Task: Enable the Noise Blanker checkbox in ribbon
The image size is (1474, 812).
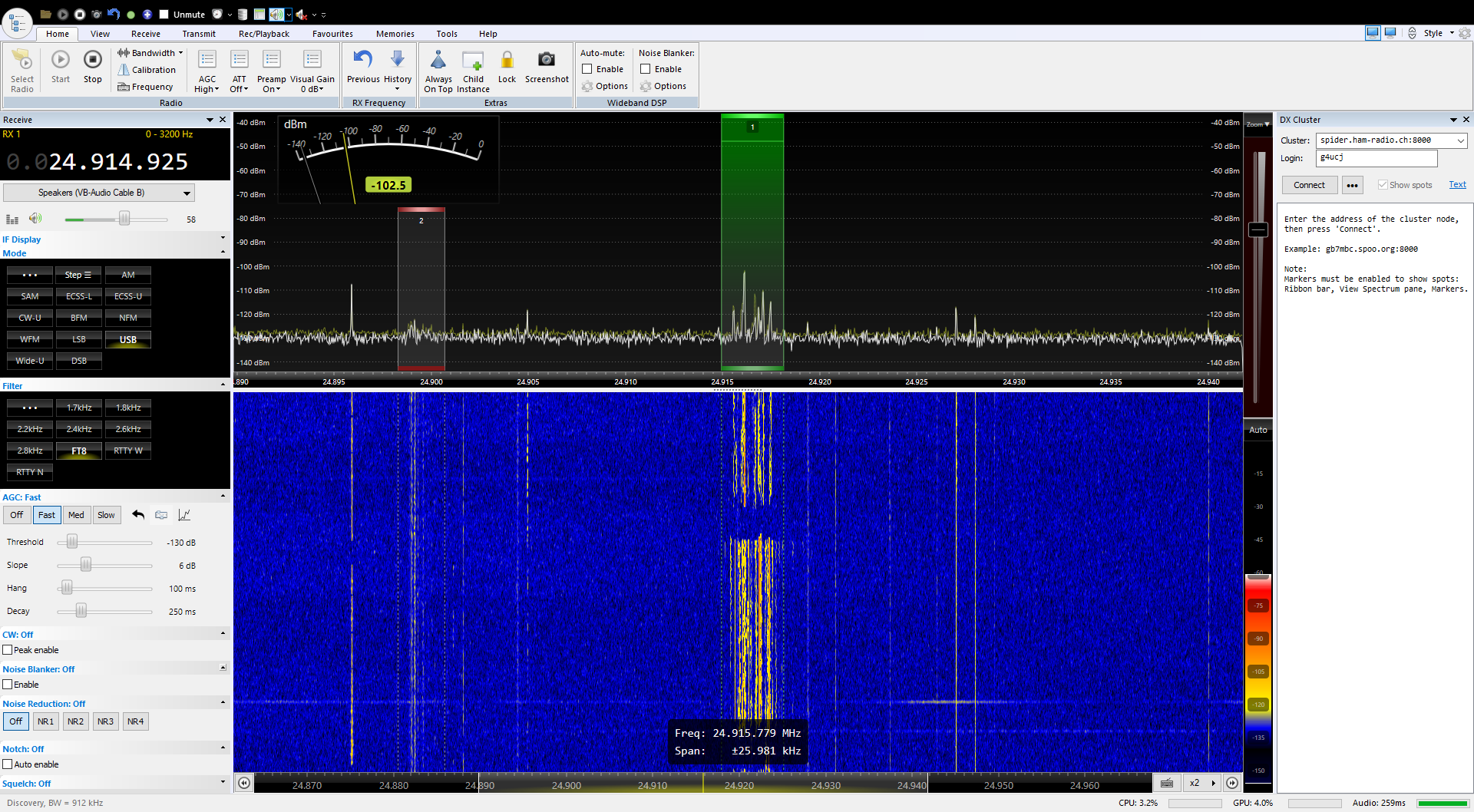Action: tap(646, 69)
